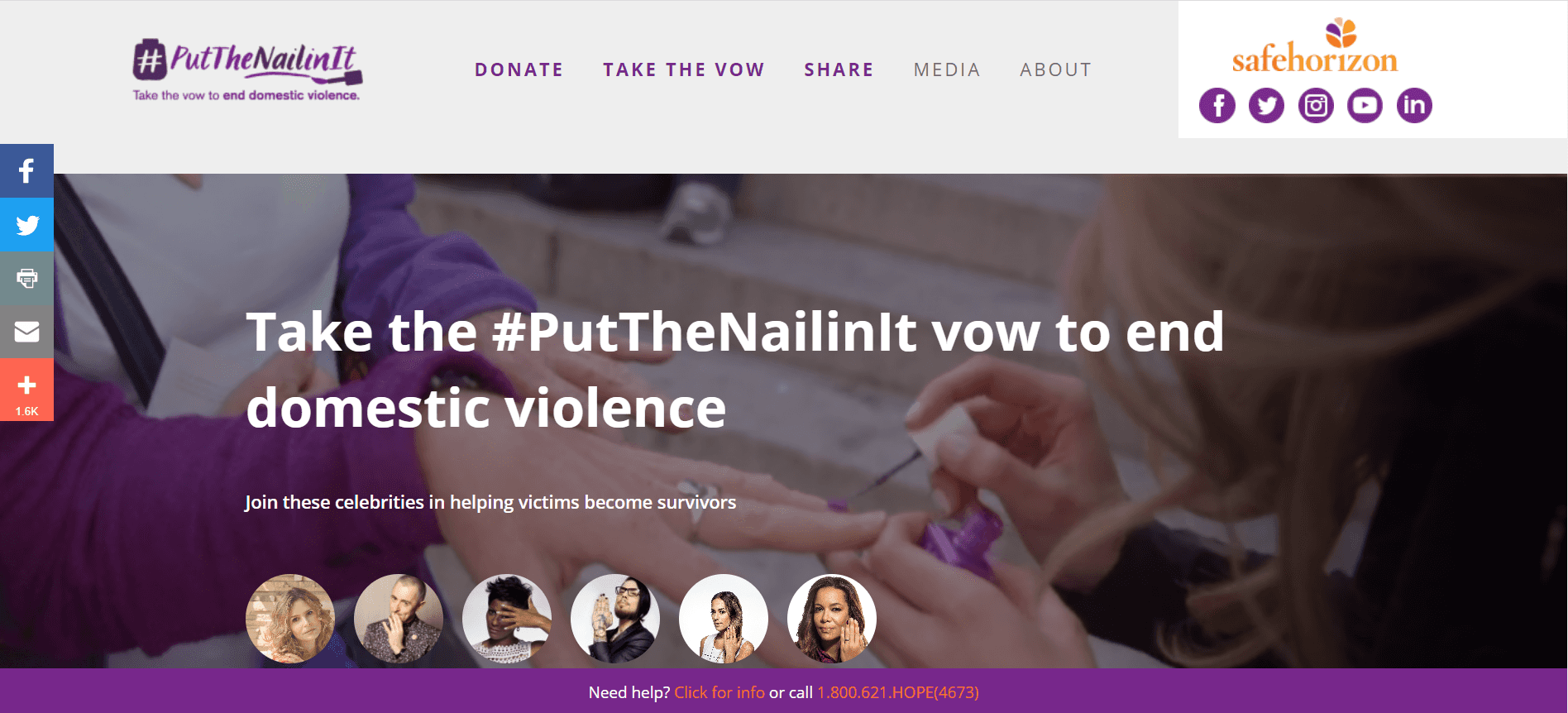Open Safe Horizon's YouTube channel icon

(1365, 105)
